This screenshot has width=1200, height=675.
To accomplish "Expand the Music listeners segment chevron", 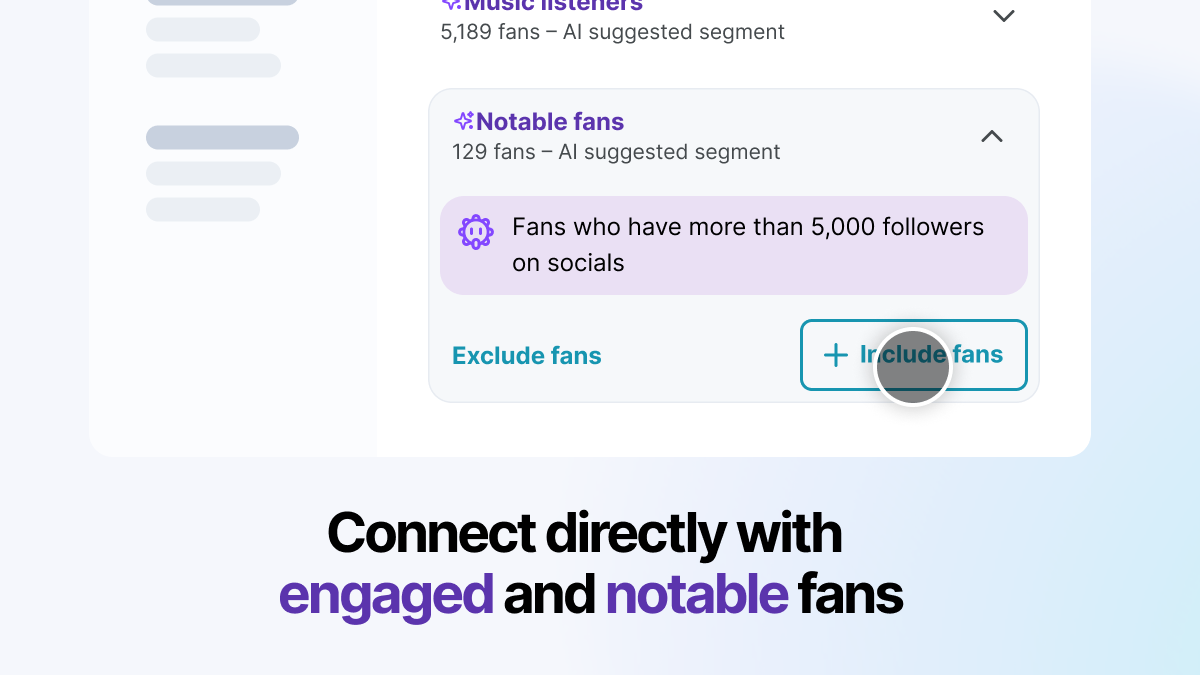I will point(1003,16).
